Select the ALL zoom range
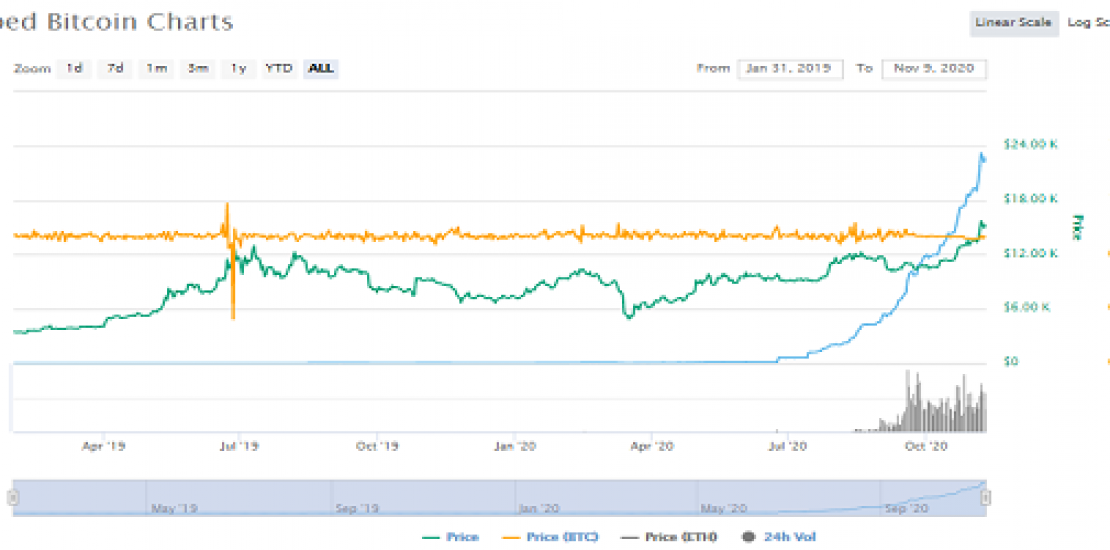 click(x=322, y=68)
